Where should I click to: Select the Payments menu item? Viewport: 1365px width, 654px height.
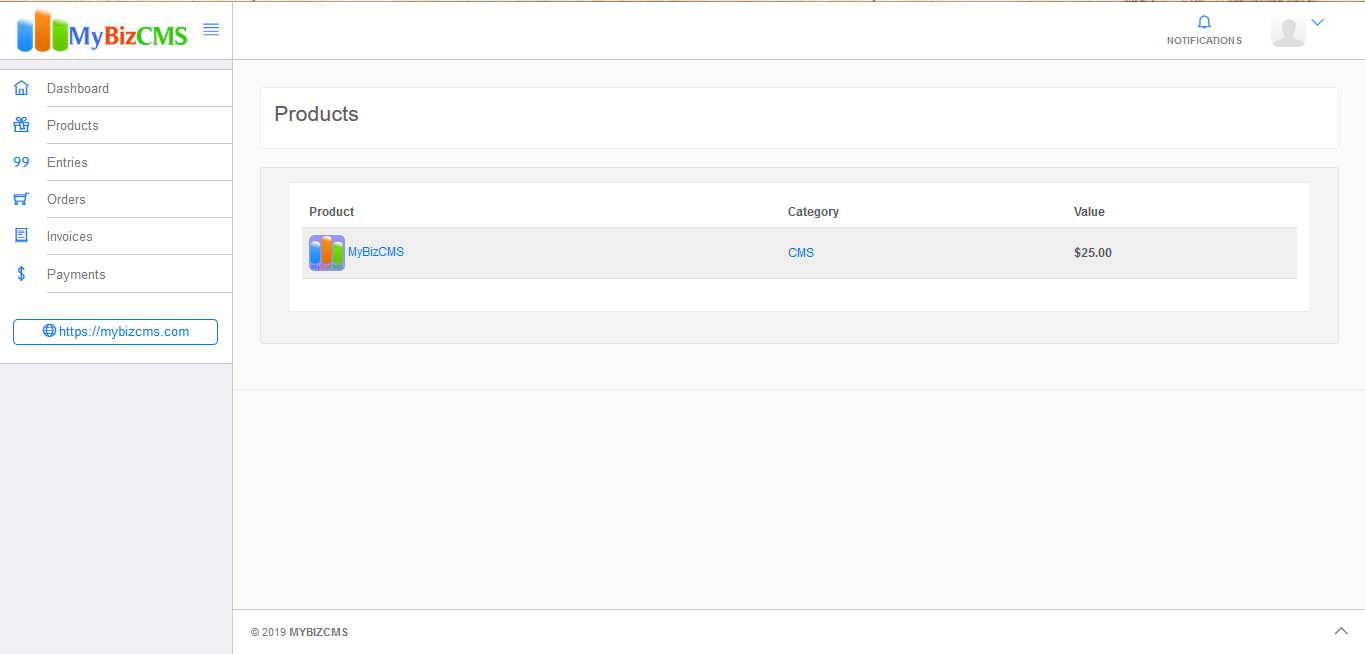(x=76, y=274)
